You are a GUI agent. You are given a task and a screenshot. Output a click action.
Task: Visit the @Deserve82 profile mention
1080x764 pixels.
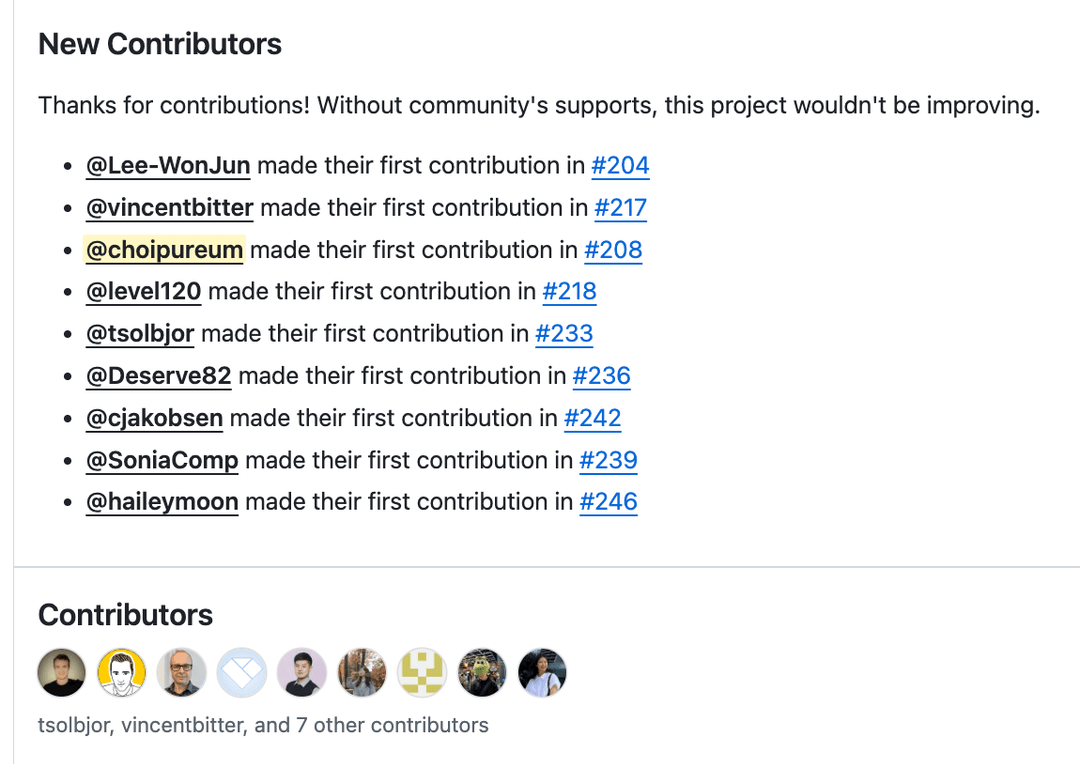(x=159, y=376)
